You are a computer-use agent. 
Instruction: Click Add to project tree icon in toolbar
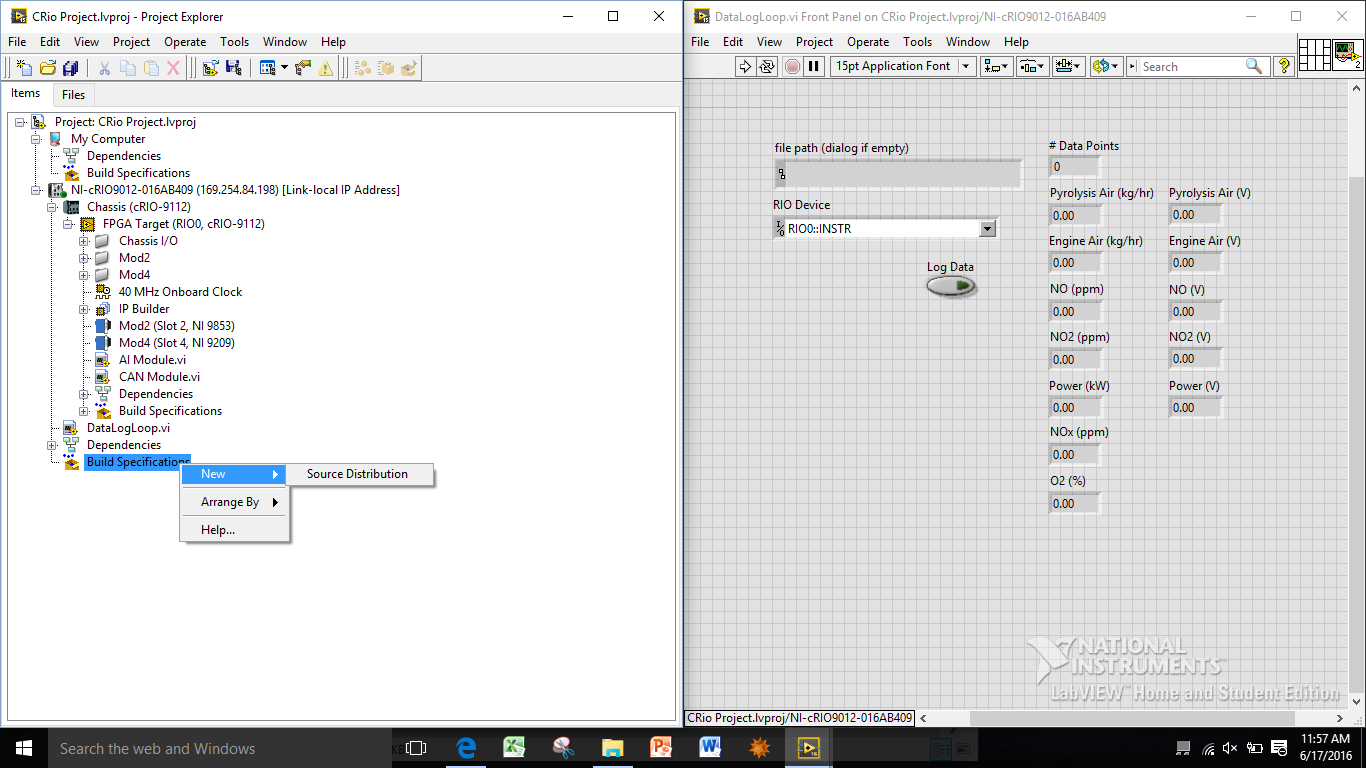point(210,67)
